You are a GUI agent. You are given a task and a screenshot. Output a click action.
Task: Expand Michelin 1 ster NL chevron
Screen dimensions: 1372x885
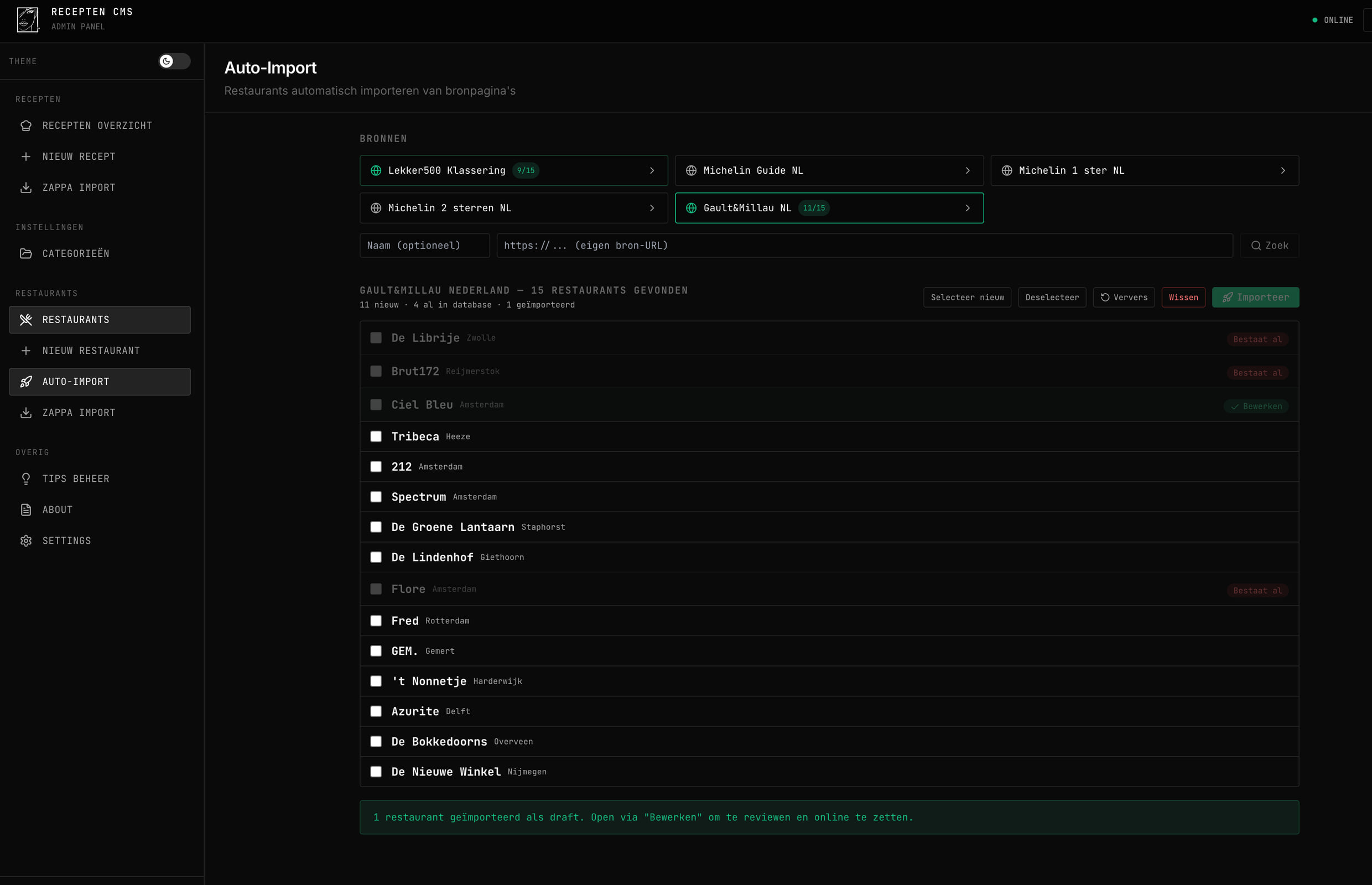(1282, 171)
